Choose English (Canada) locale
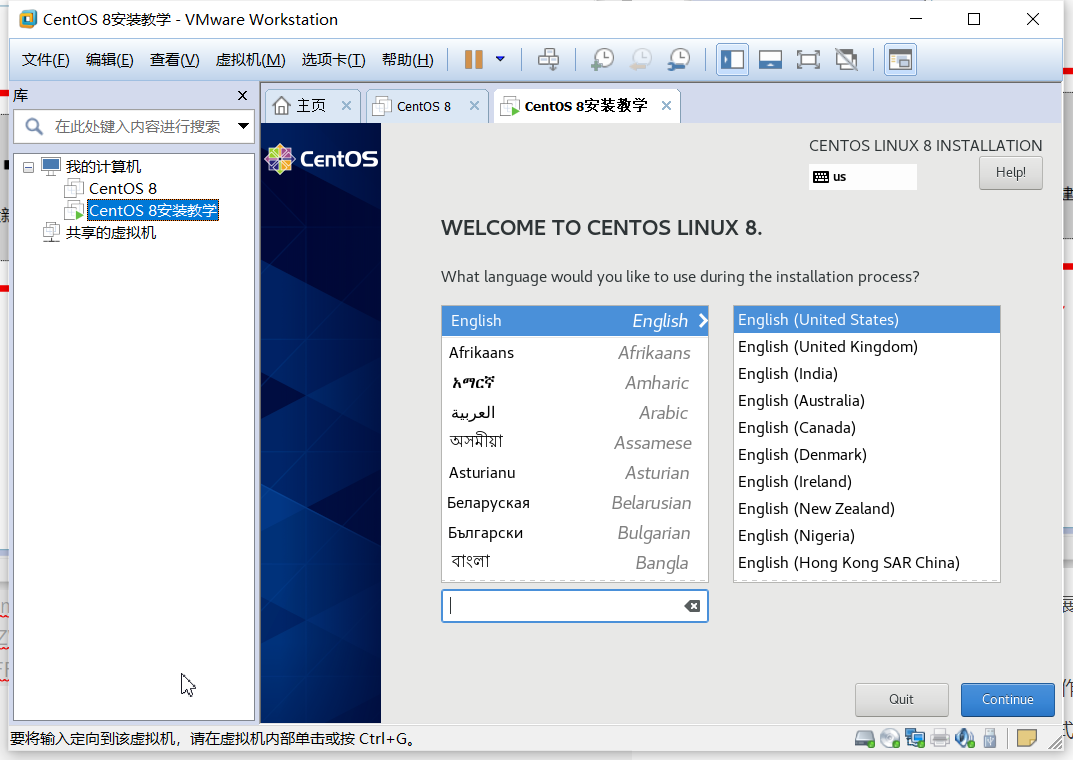This screenshot has height=760, width=1073. (x=866, y=428)
